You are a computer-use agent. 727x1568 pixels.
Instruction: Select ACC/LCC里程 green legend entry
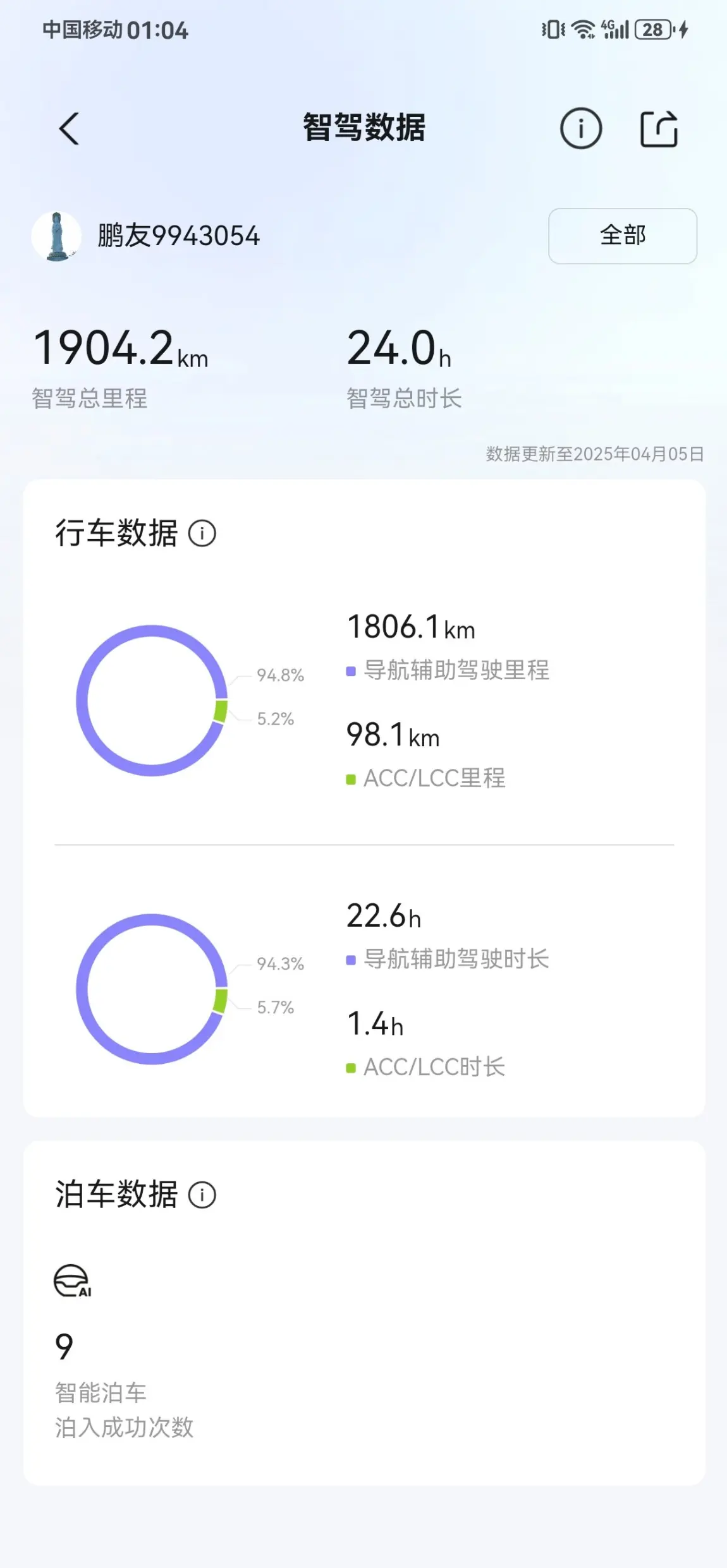(x=425, y=778)
